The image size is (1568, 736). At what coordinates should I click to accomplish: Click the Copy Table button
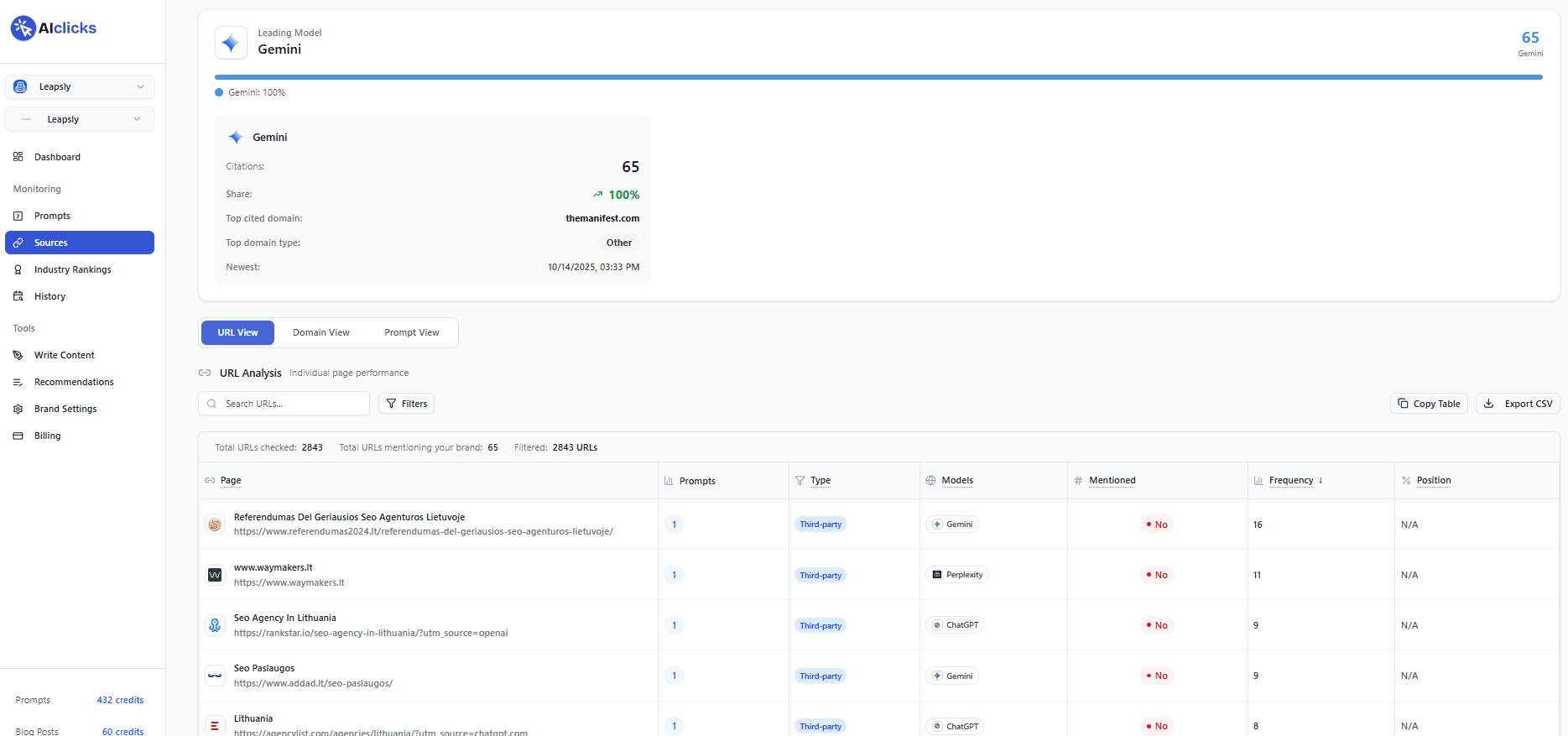[1429, 404]
